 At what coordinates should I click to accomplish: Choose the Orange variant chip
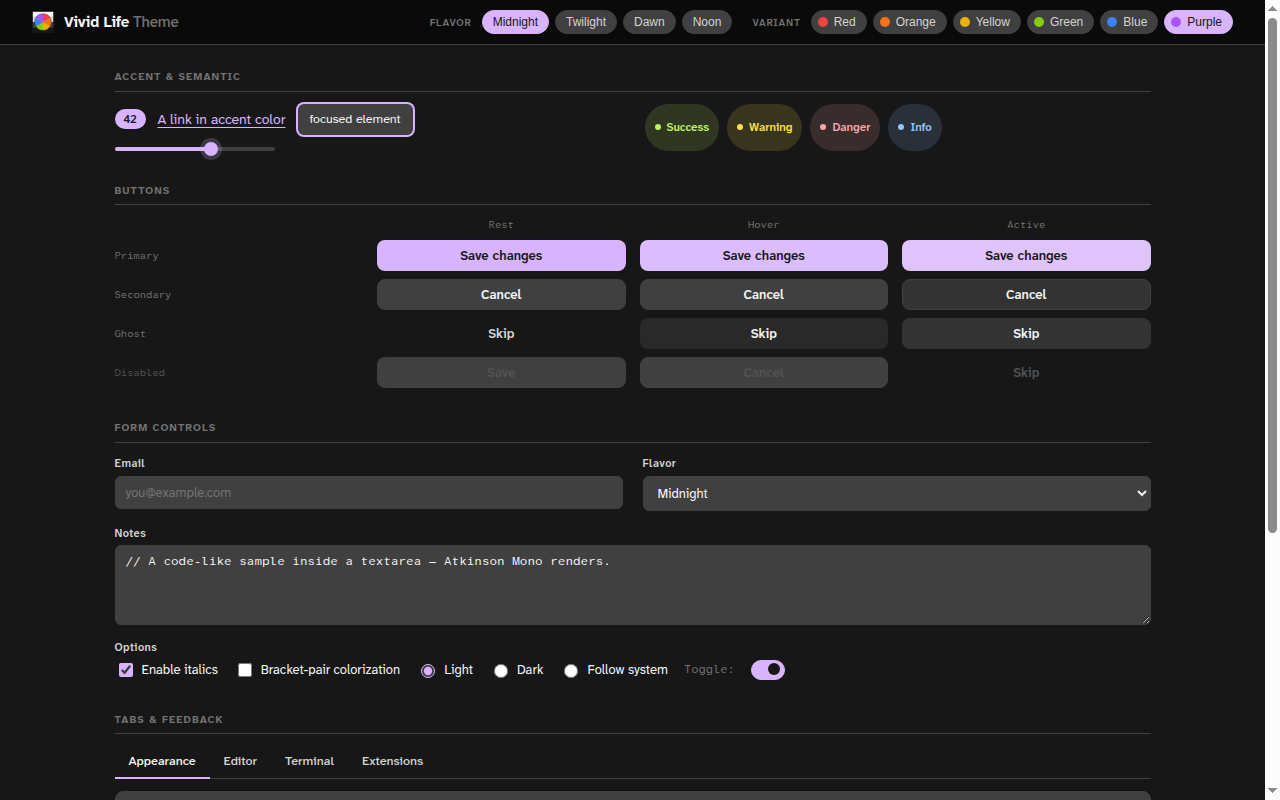(909, 22)
